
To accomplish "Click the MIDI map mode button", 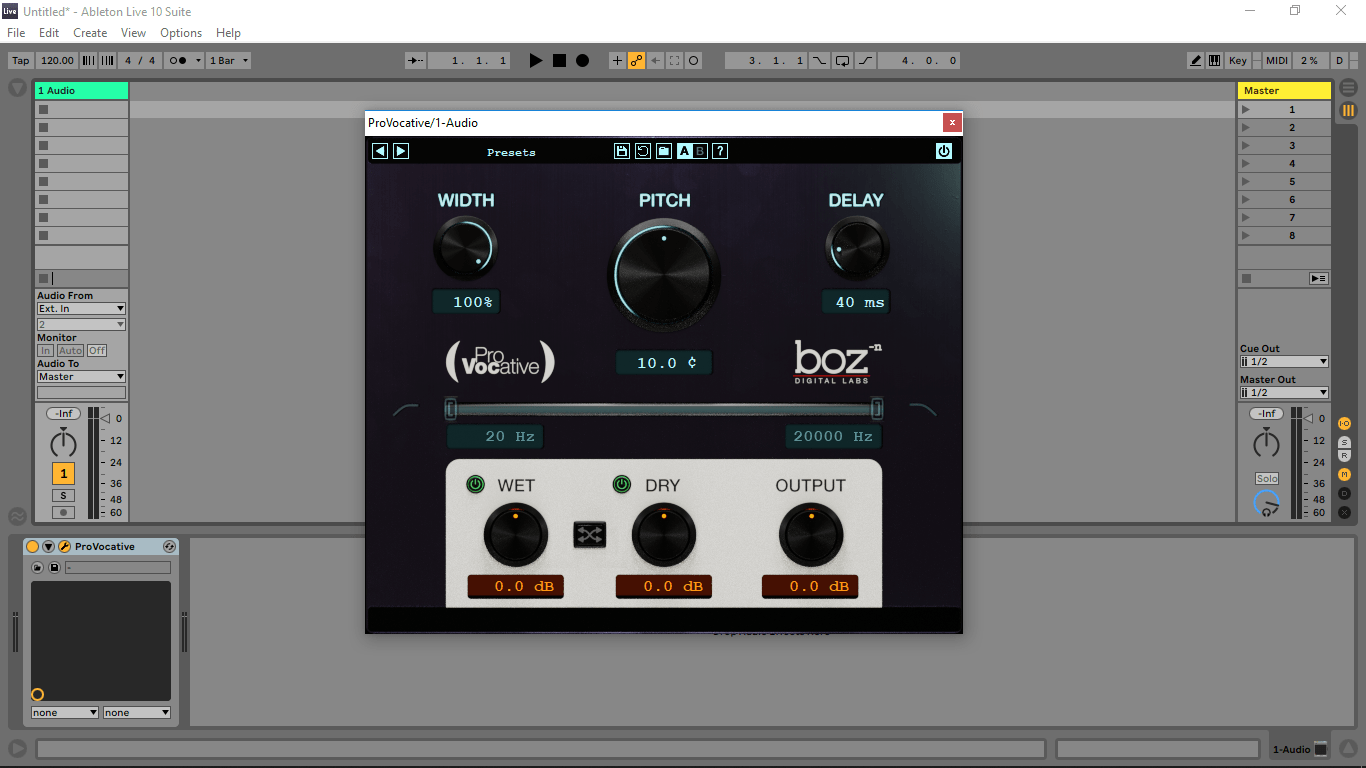I will pos(1277,60).
